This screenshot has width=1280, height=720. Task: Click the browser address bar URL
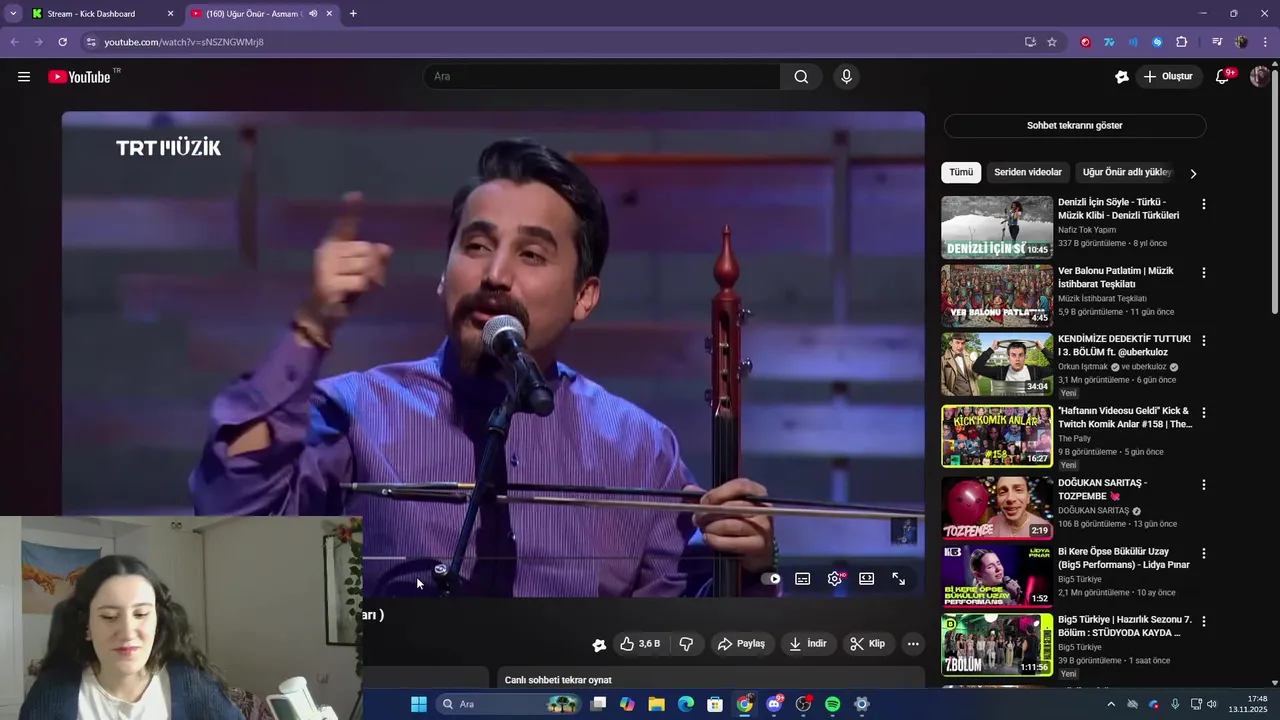pos(184,42)
